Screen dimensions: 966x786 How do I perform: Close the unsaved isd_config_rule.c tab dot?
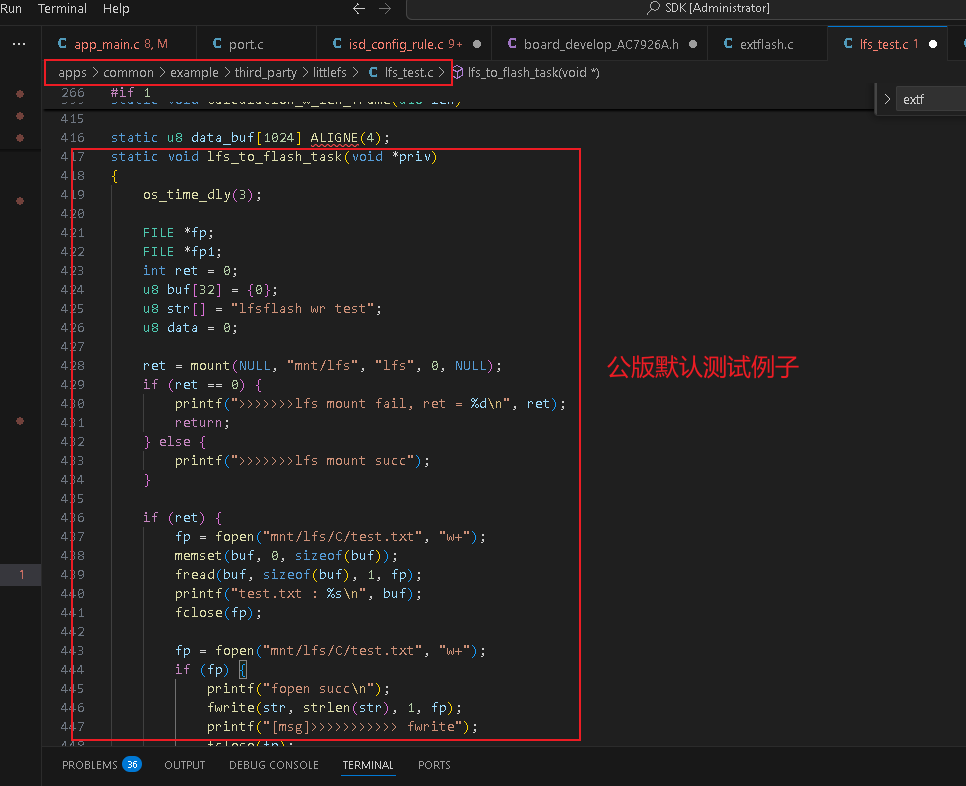pos(477,44)
